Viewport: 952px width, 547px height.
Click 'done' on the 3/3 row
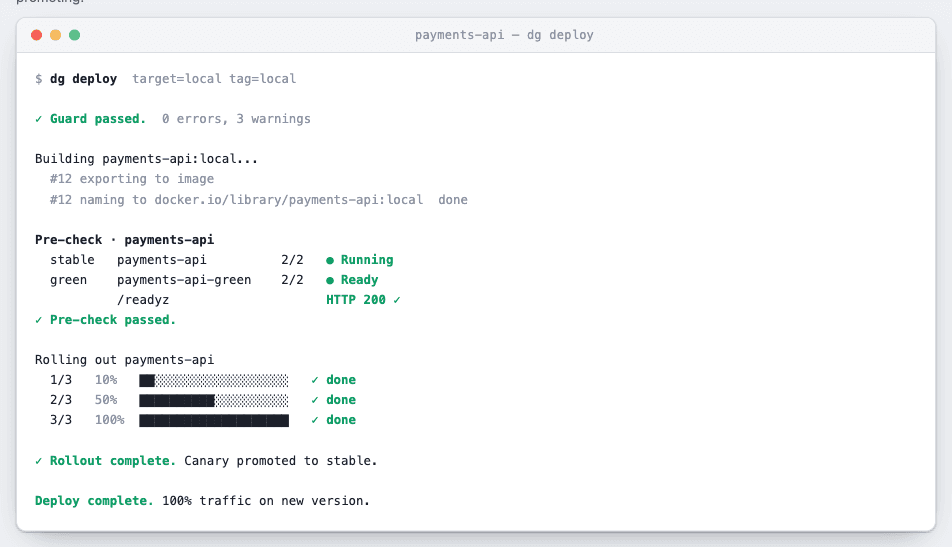[341, 420]
